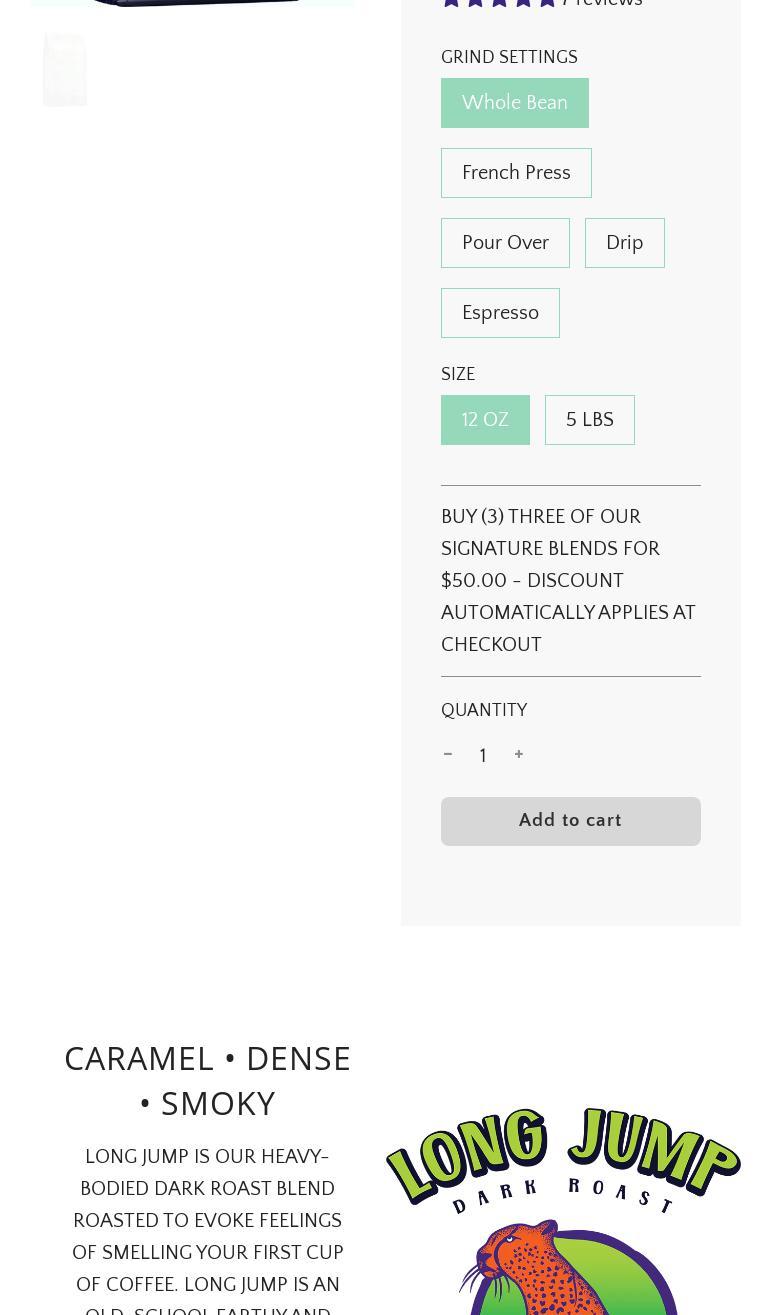Click the Long Jump Dark Roast logo
Screen dimensions: 771x1315
tap(563, 1210)
